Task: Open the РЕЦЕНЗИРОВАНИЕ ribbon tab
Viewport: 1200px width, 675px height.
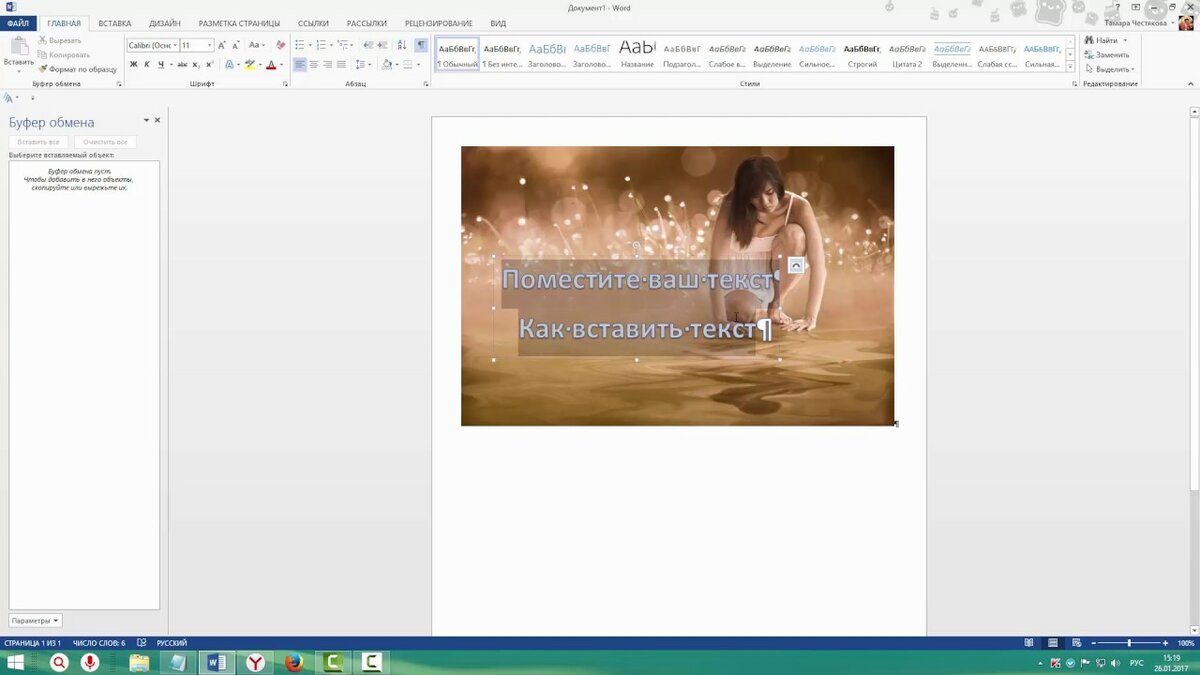Action: point(439,23)
